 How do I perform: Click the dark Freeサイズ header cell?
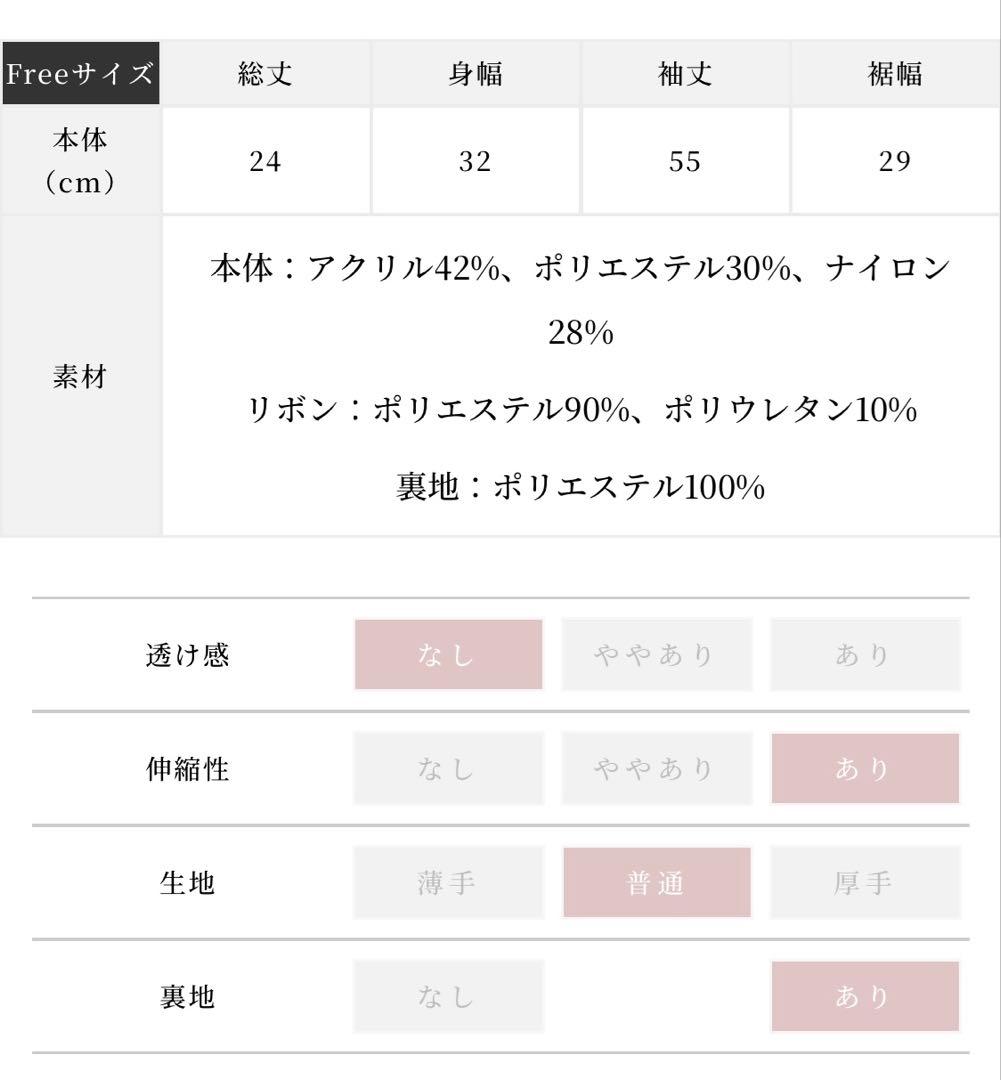coord(80,74)
